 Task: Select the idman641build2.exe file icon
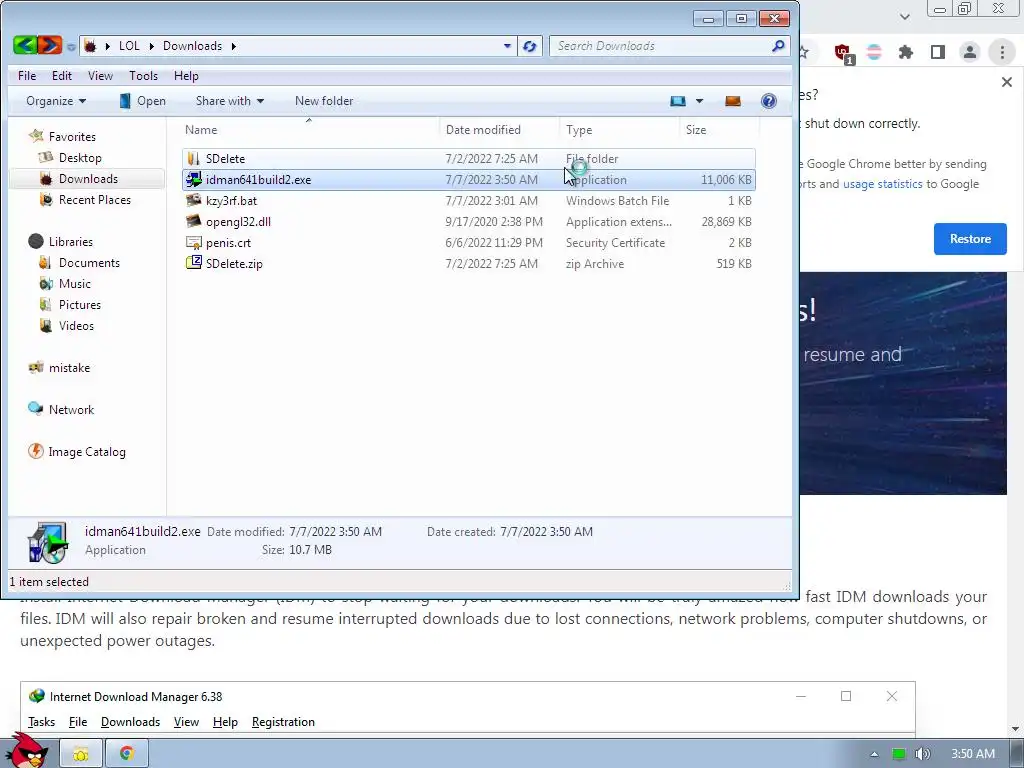click(193, 179)
